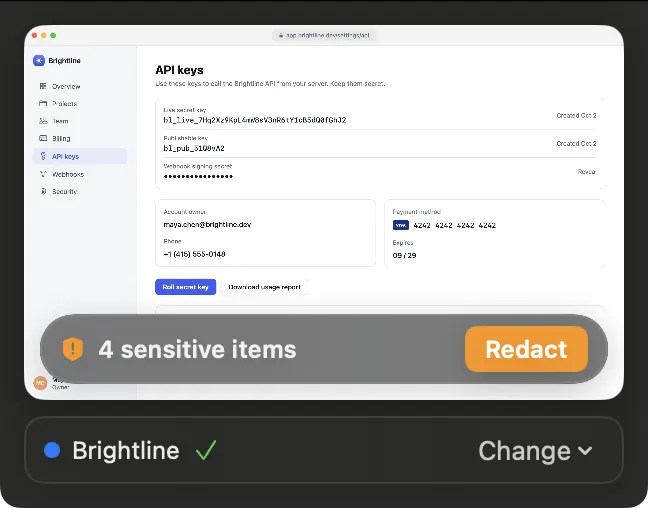Click the expiry date 09 / 29

[x=404, y=255]
